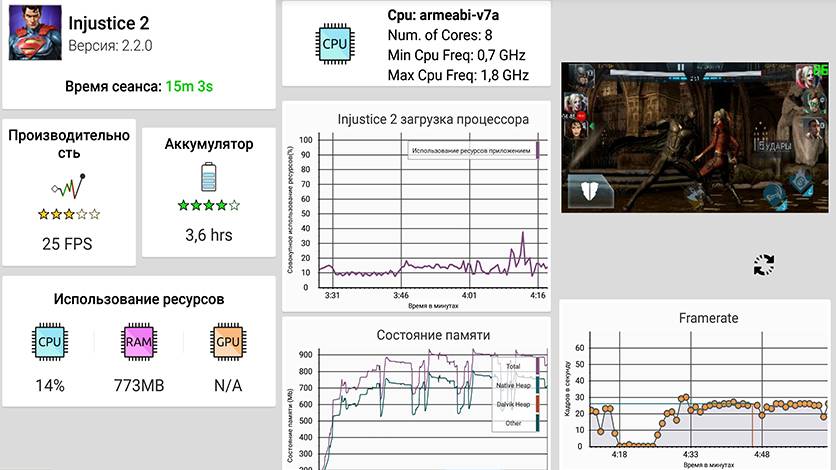Toggle Other series in memory legend

[514, 423]
